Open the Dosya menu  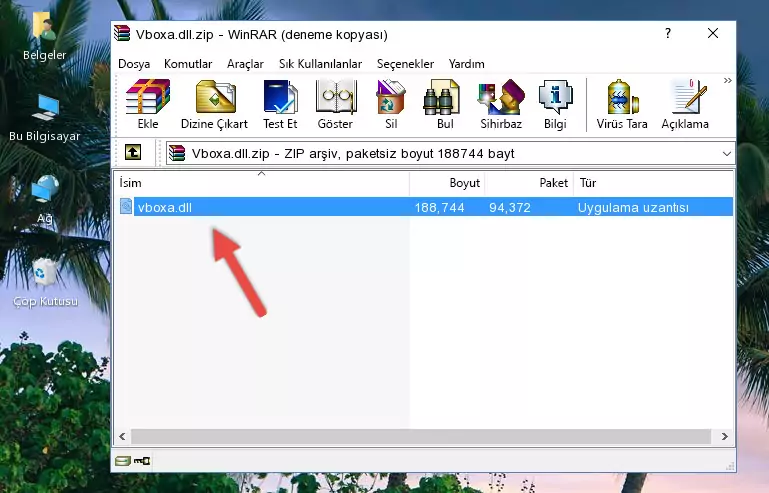tap(134, 64)
